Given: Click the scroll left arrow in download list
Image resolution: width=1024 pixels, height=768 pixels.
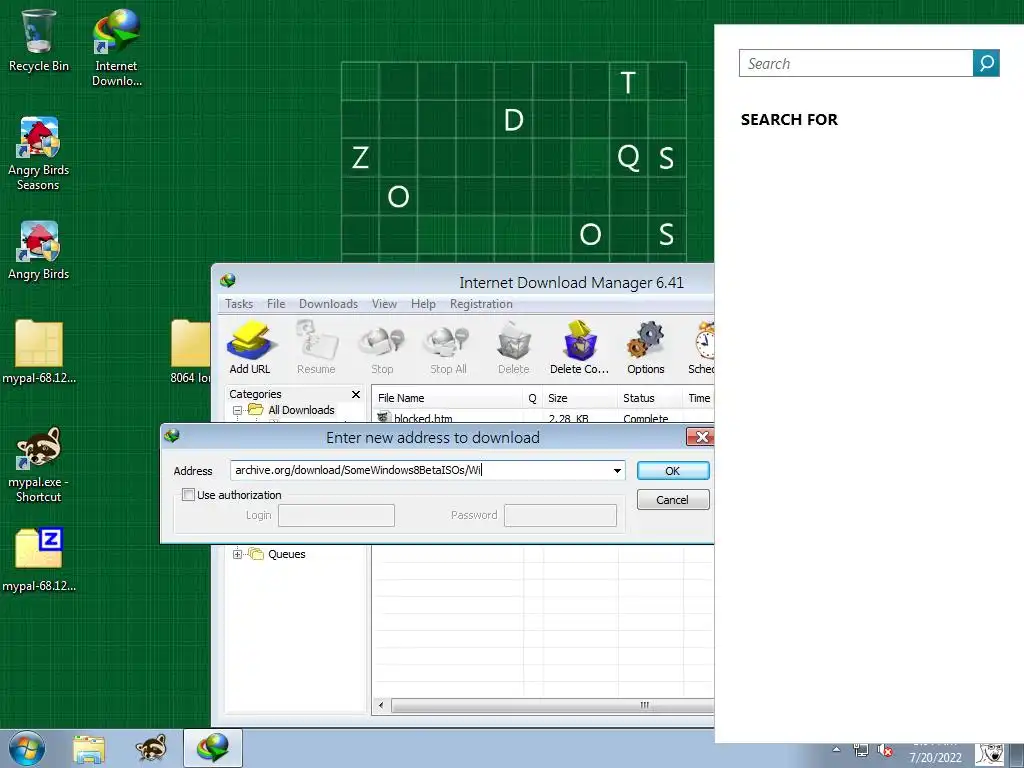Looking at the screenshot, I should point(381,705).
